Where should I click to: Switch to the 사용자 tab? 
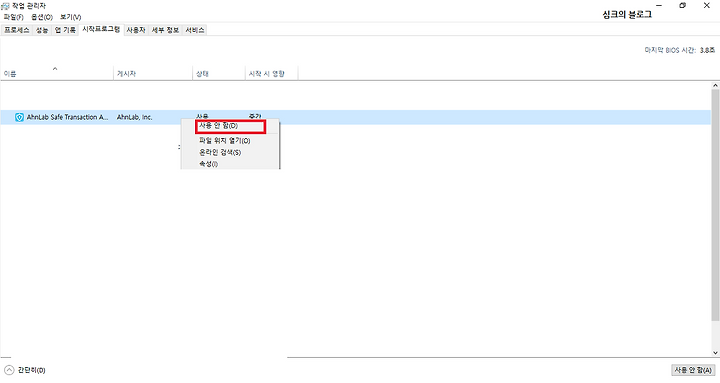136,30
